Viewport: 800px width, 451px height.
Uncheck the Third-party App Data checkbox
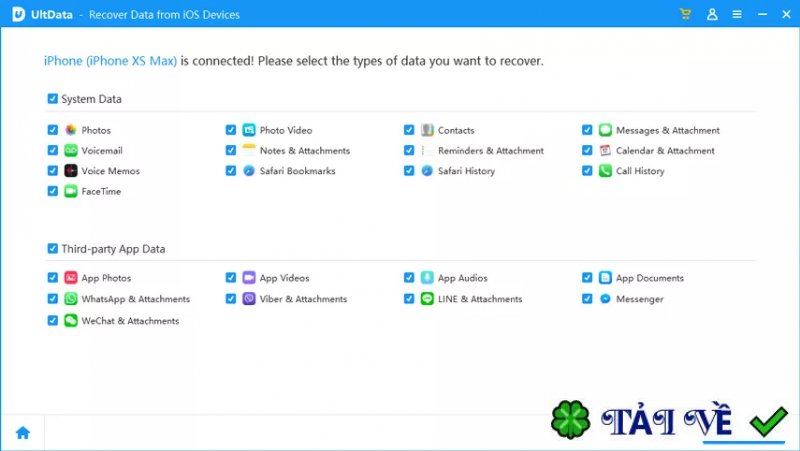point(53,248)
